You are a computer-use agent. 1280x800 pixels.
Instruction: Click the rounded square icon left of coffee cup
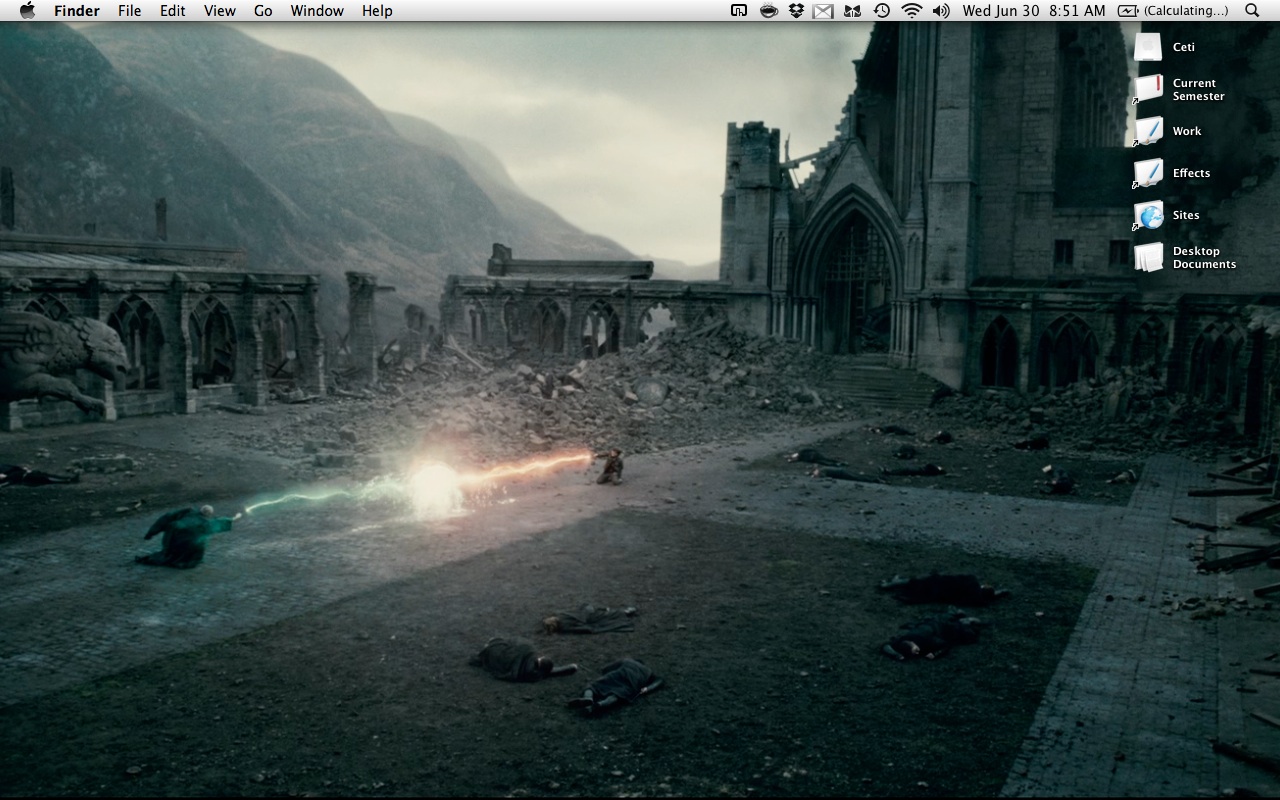[739, 11]
